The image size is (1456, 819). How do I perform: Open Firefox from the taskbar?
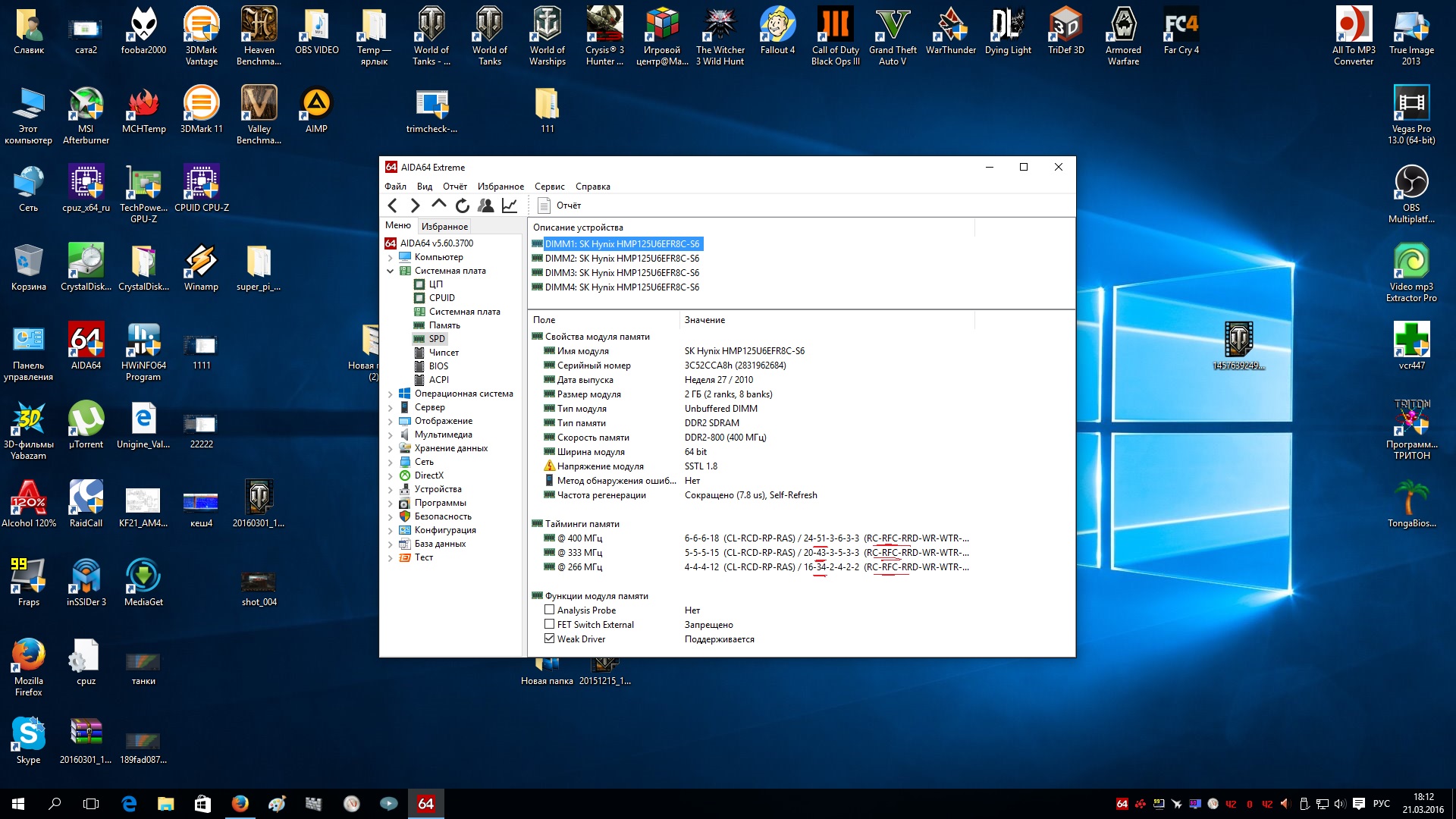pyautogui.click(x=240, y=804)
